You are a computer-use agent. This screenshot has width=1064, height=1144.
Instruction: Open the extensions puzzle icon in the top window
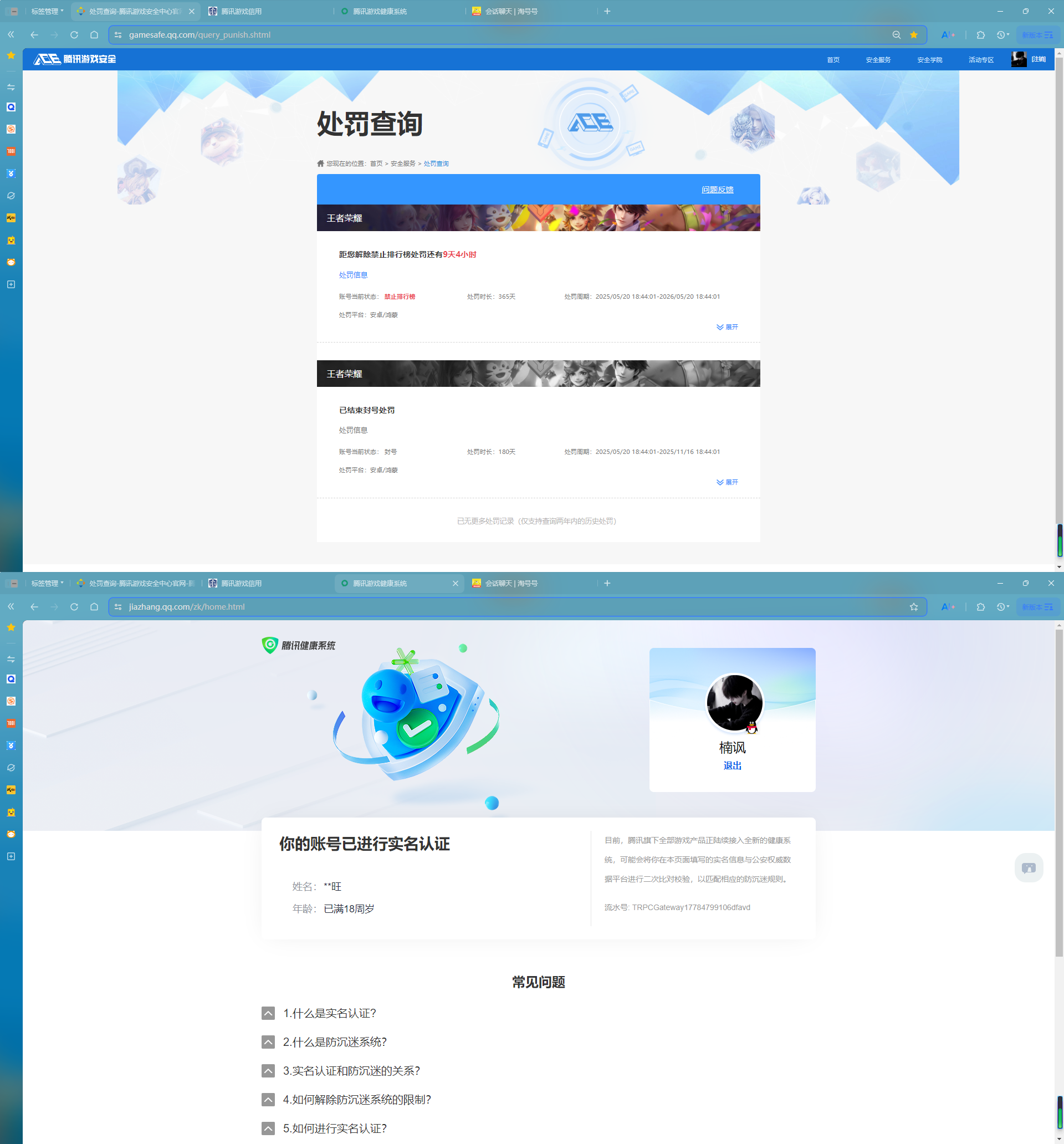[x=981, y=34]
